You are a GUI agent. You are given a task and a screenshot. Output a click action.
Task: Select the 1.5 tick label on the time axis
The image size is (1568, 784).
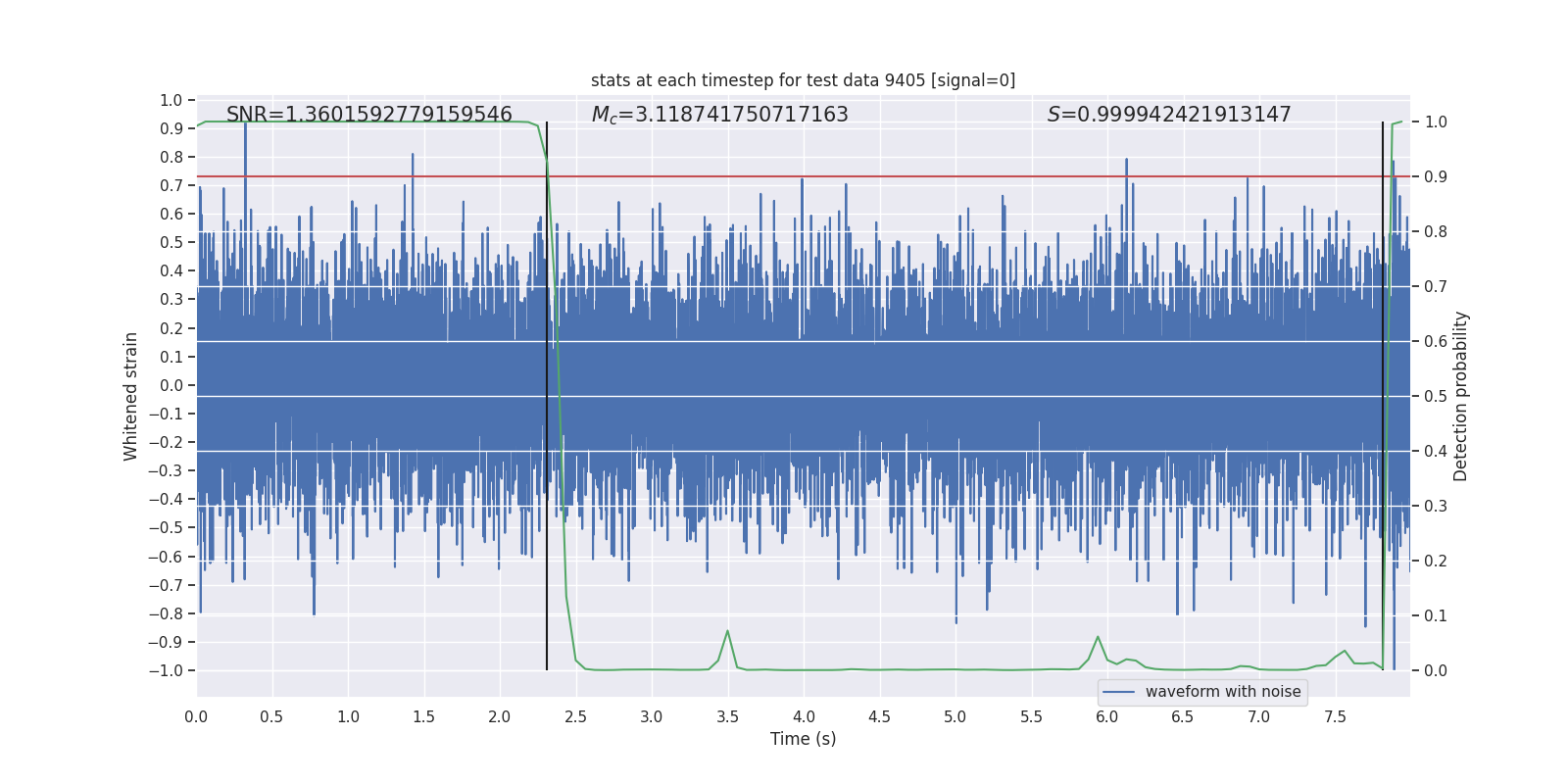coord(423,717)
